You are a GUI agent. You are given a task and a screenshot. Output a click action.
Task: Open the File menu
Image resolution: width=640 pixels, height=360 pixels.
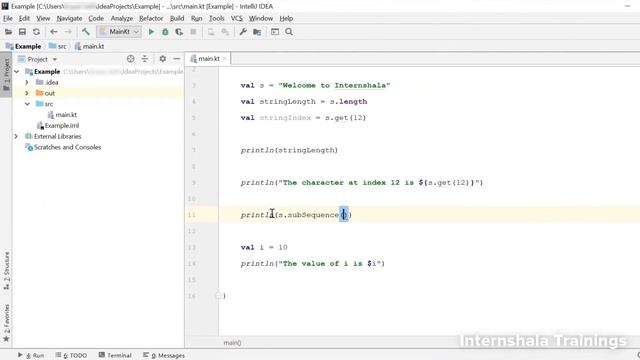(x=8, y=18)
